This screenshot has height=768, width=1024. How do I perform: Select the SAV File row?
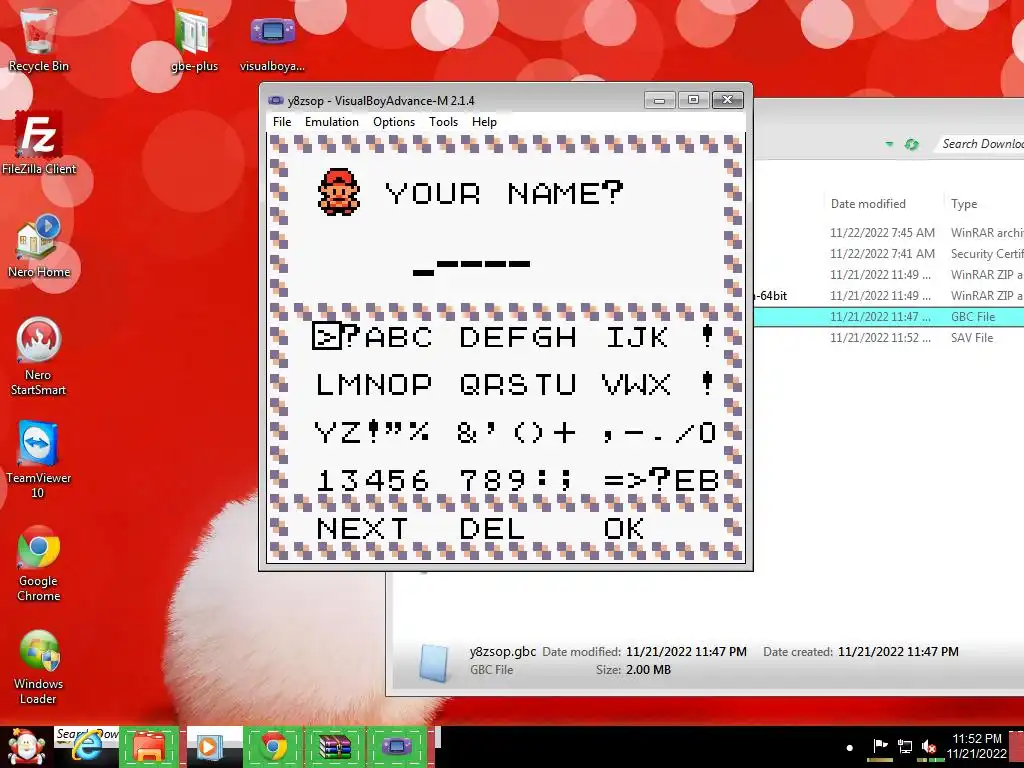point(888,338)
